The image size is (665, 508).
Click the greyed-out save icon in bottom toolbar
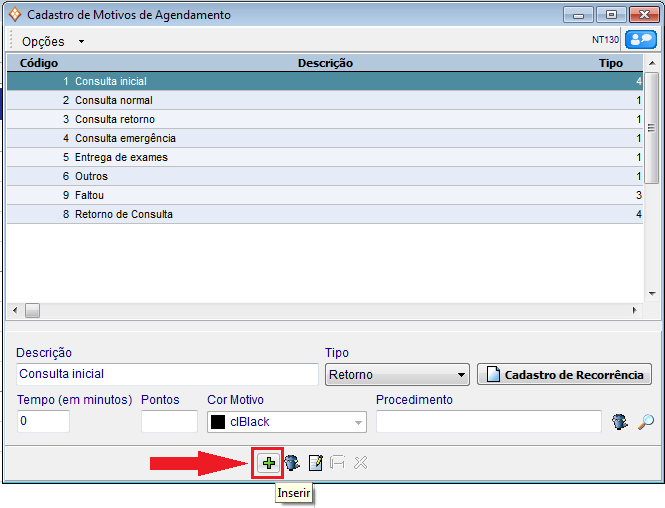pos(338,463)
